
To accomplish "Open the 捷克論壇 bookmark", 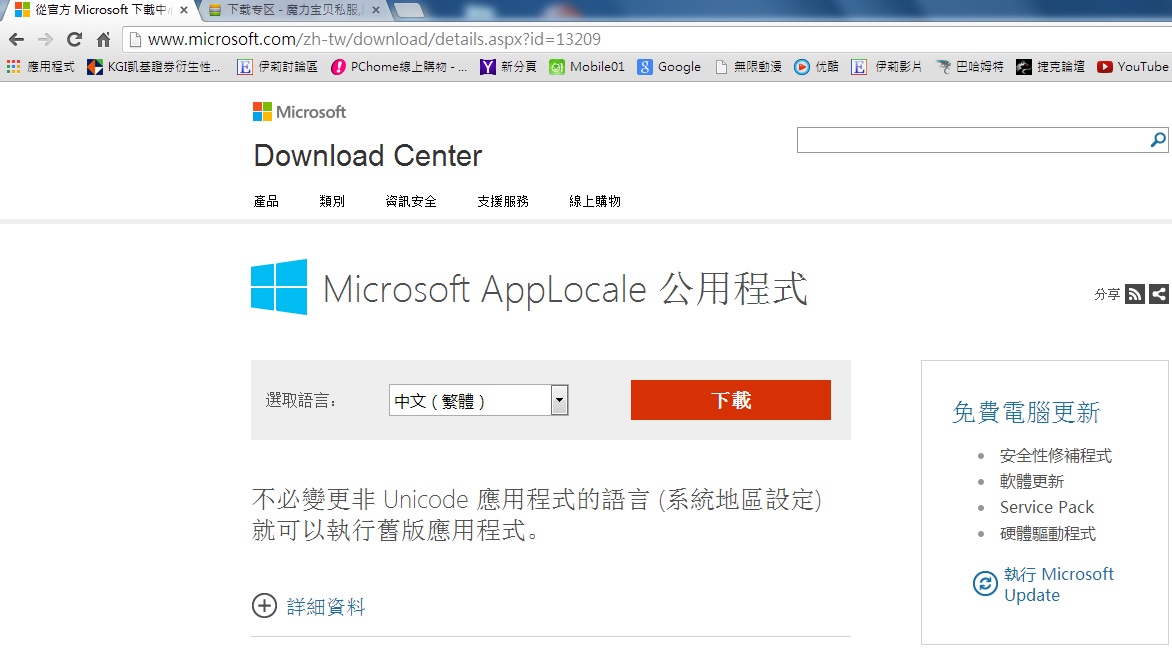I will pos(1050,67).
